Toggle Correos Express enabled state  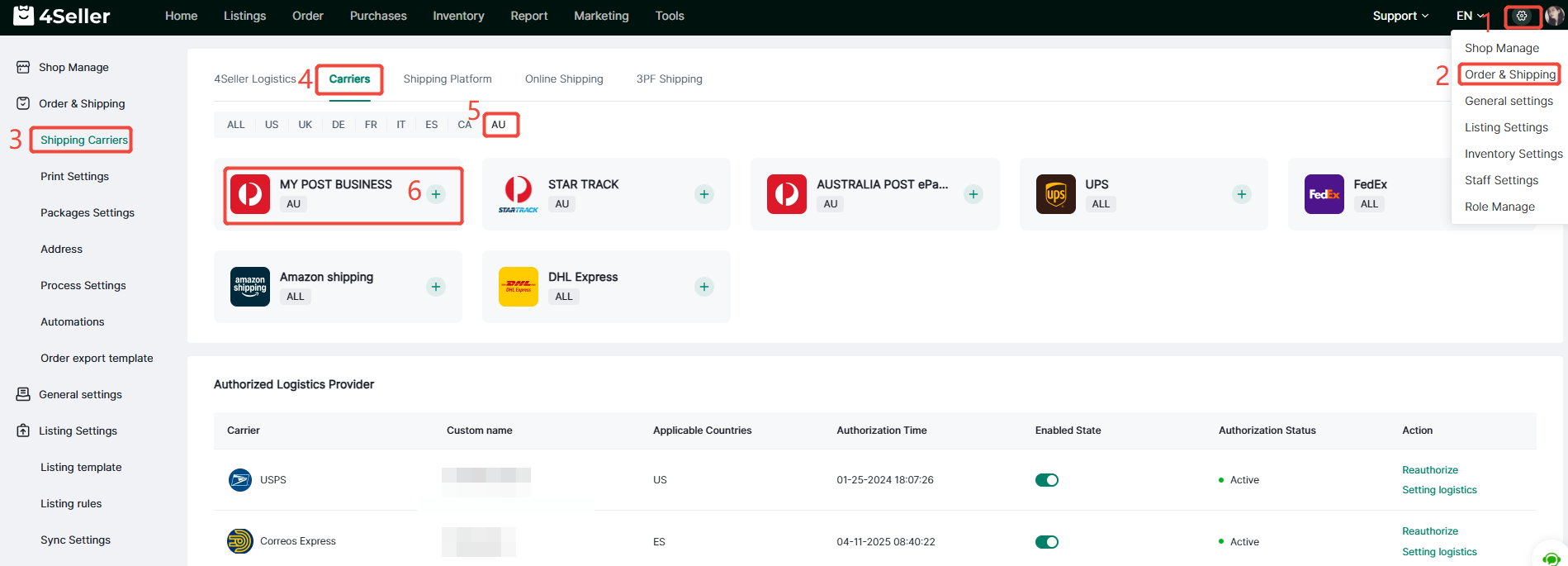1046,542
